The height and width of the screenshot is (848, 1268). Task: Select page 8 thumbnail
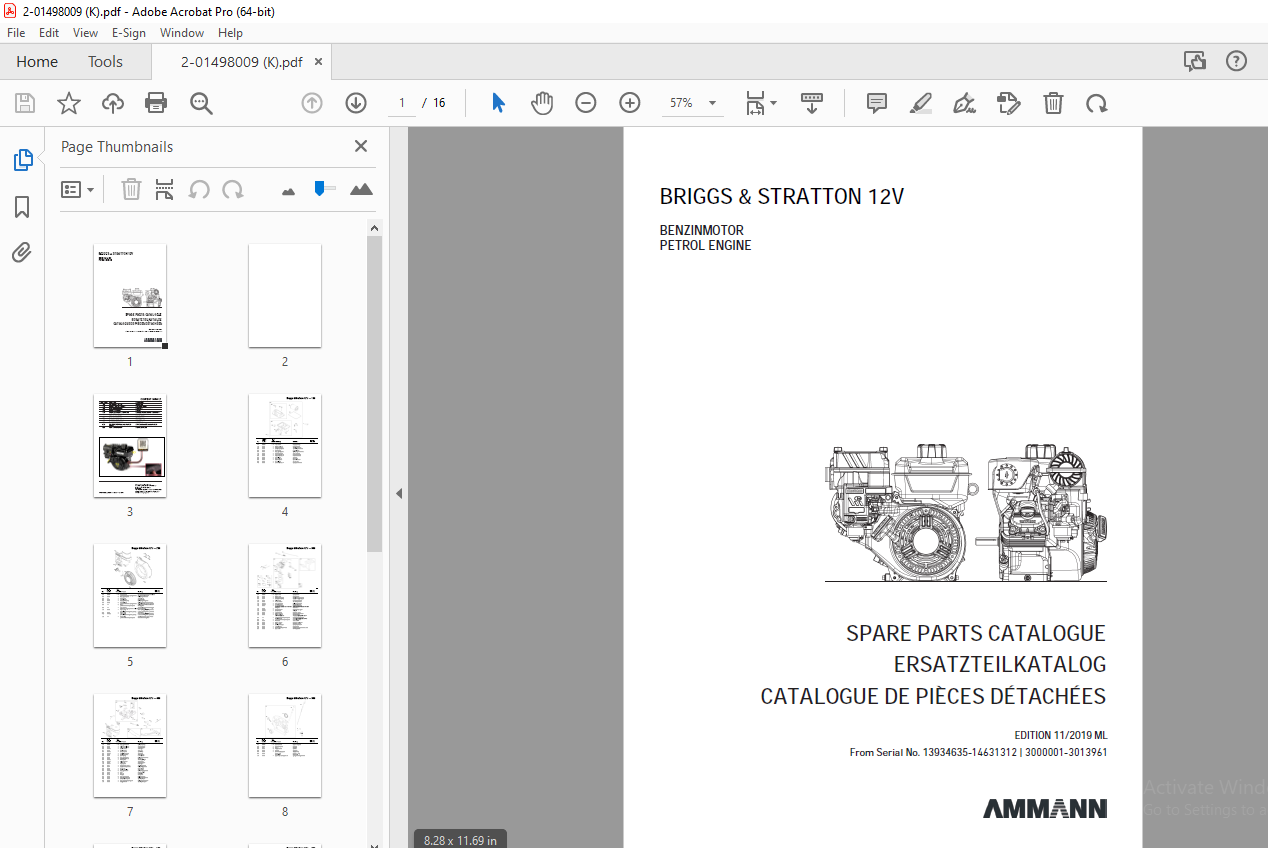(x=285, y=746)
